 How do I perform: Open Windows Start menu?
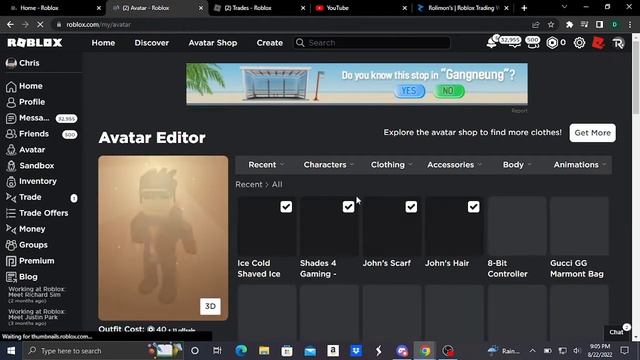click(11, 351)
